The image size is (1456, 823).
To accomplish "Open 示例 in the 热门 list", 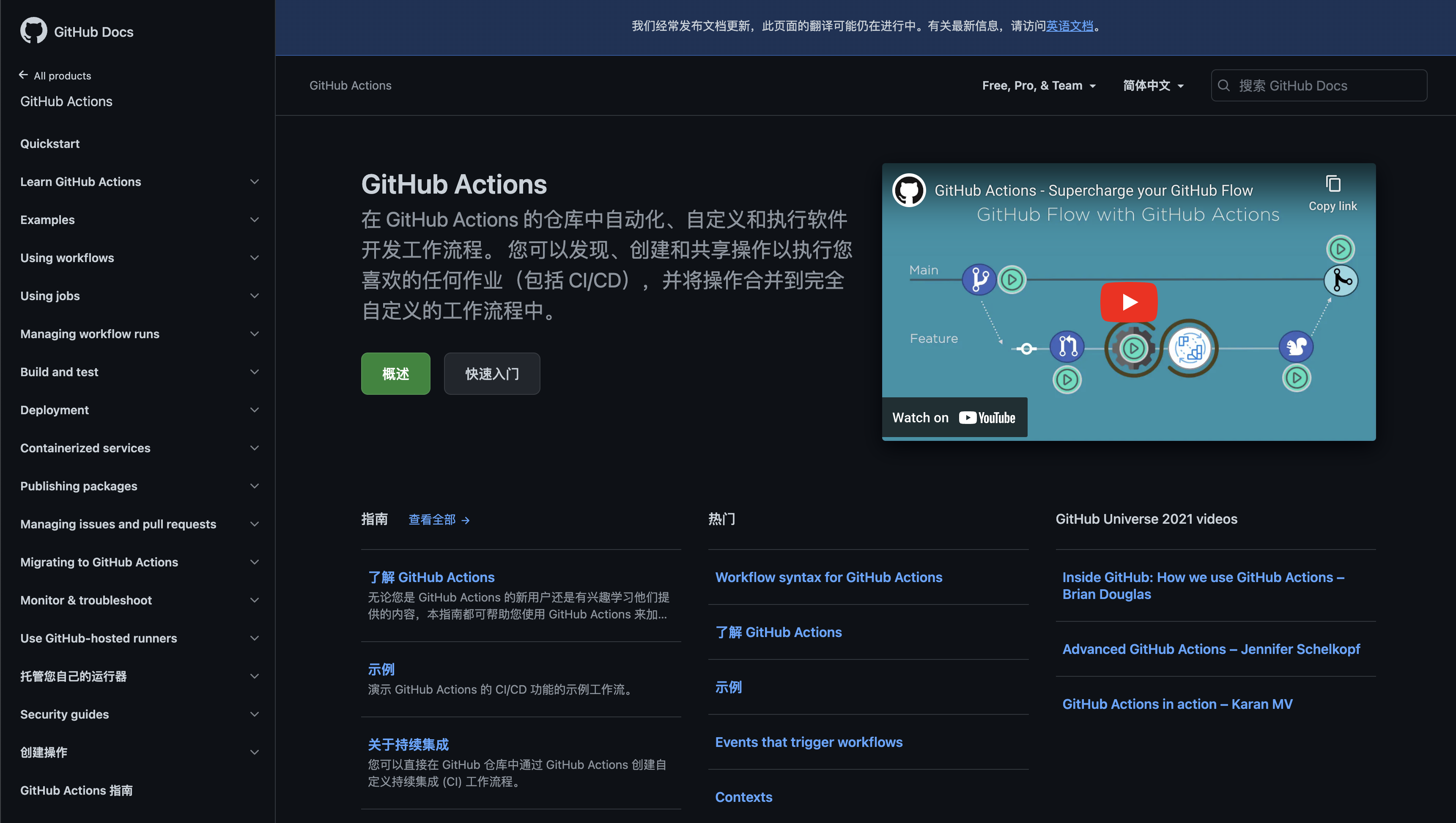I will (x=728, y=687).
